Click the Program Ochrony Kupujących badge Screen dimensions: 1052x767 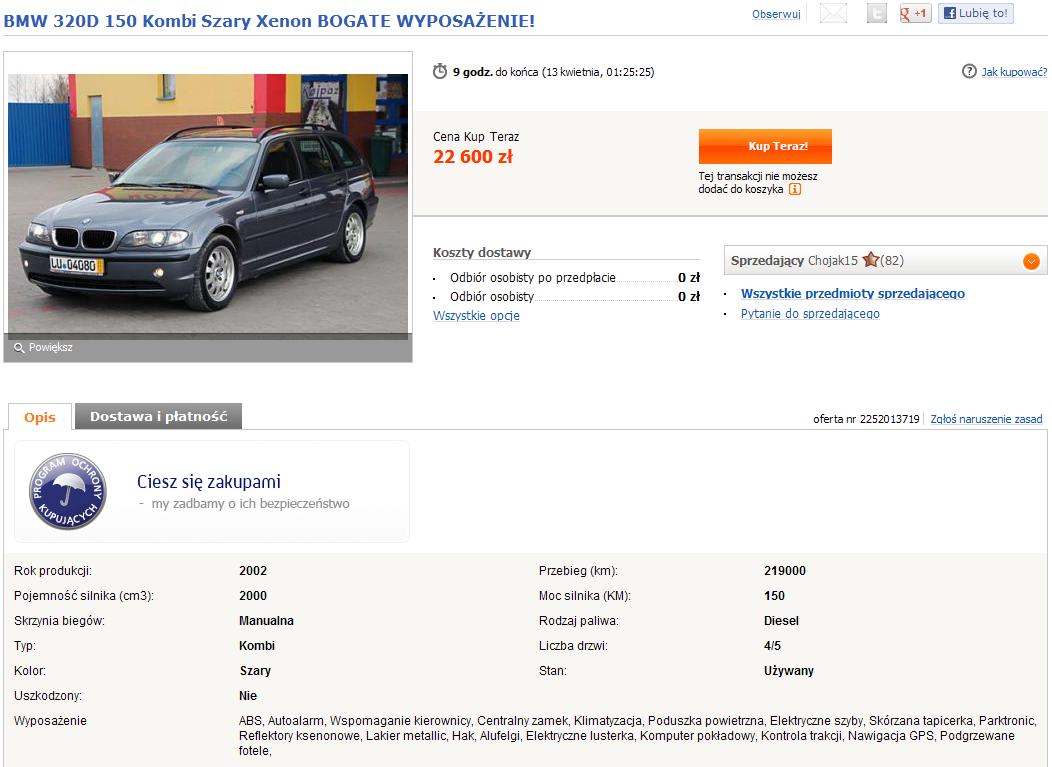click(67, 491)
